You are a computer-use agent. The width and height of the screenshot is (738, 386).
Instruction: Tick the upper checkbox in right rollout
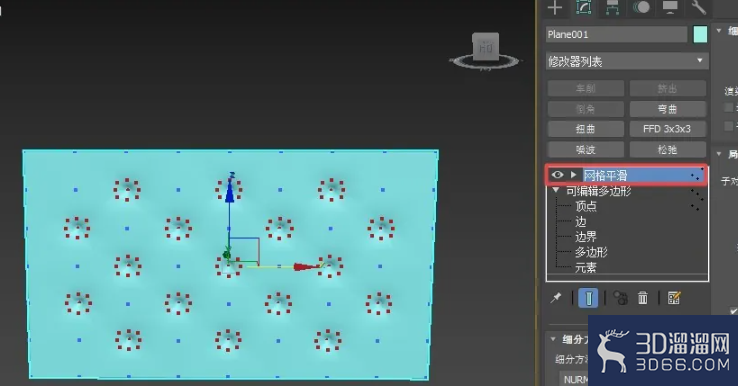(729, 107)
